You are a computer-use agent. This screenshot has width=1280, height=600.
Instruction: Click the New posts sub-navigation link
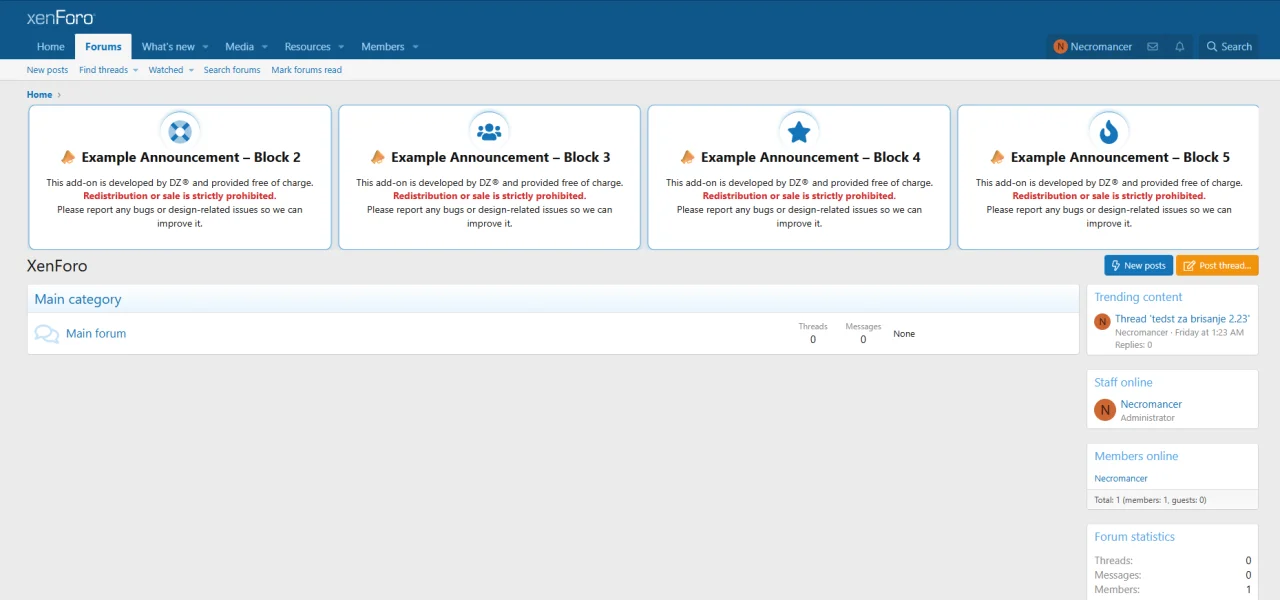pyautogui.click(x=48, y=70)
